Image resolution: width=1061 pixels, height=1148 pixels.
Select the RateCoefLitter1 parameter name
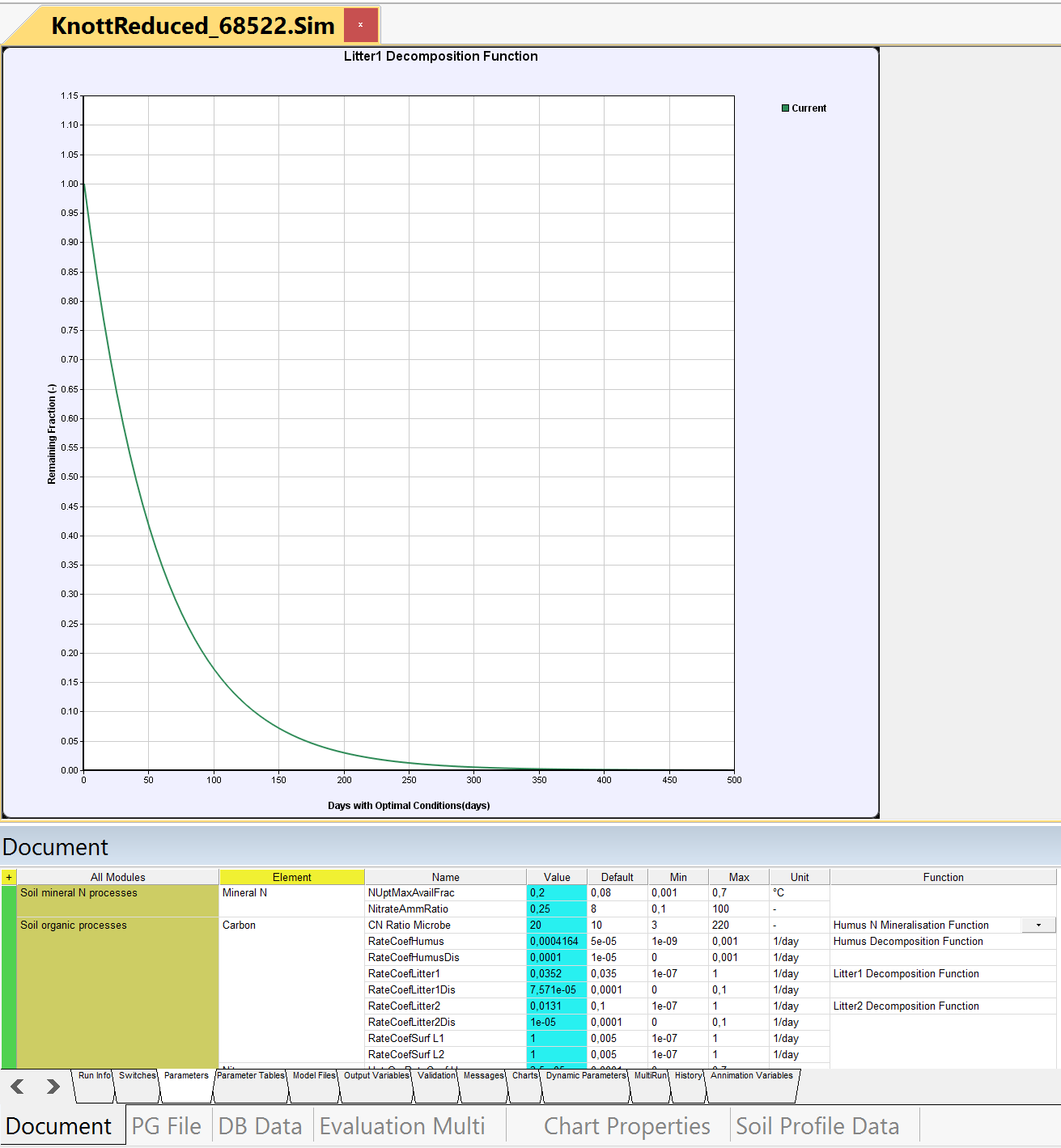pyautogui.click(x=445, y=973)
